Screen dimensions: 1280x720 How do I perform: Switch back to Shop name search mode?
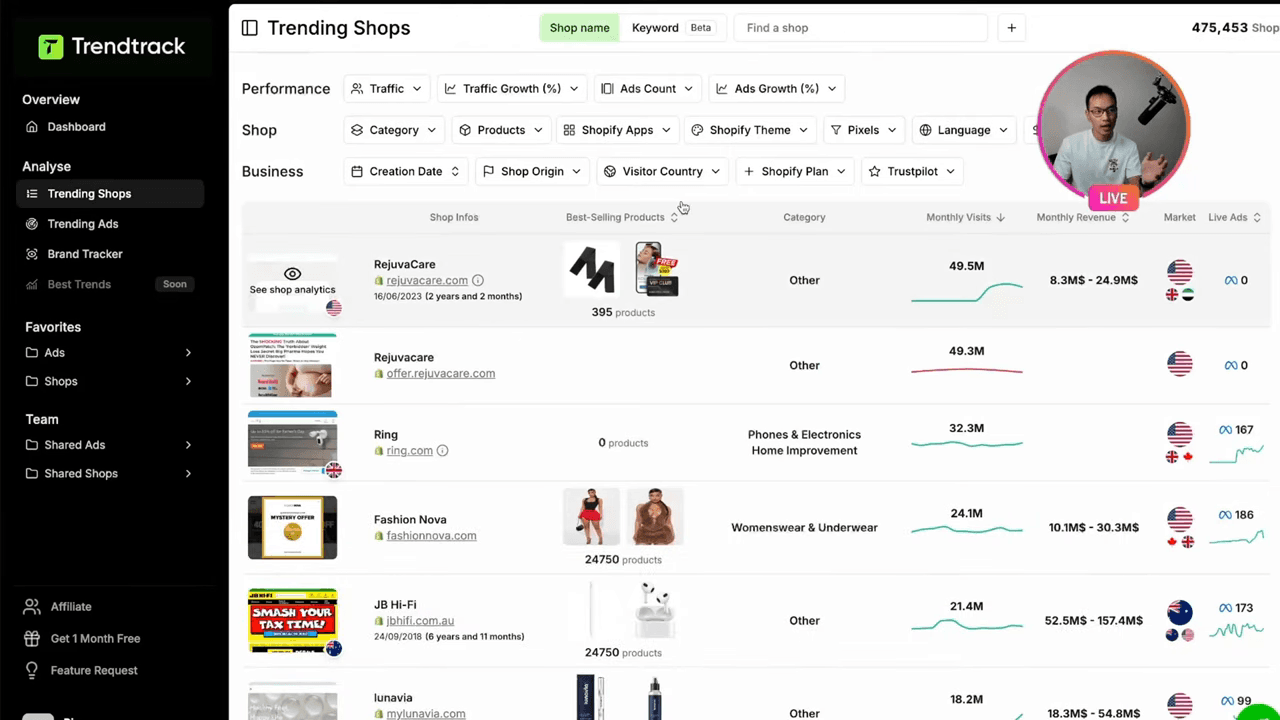tap(579, 27)
